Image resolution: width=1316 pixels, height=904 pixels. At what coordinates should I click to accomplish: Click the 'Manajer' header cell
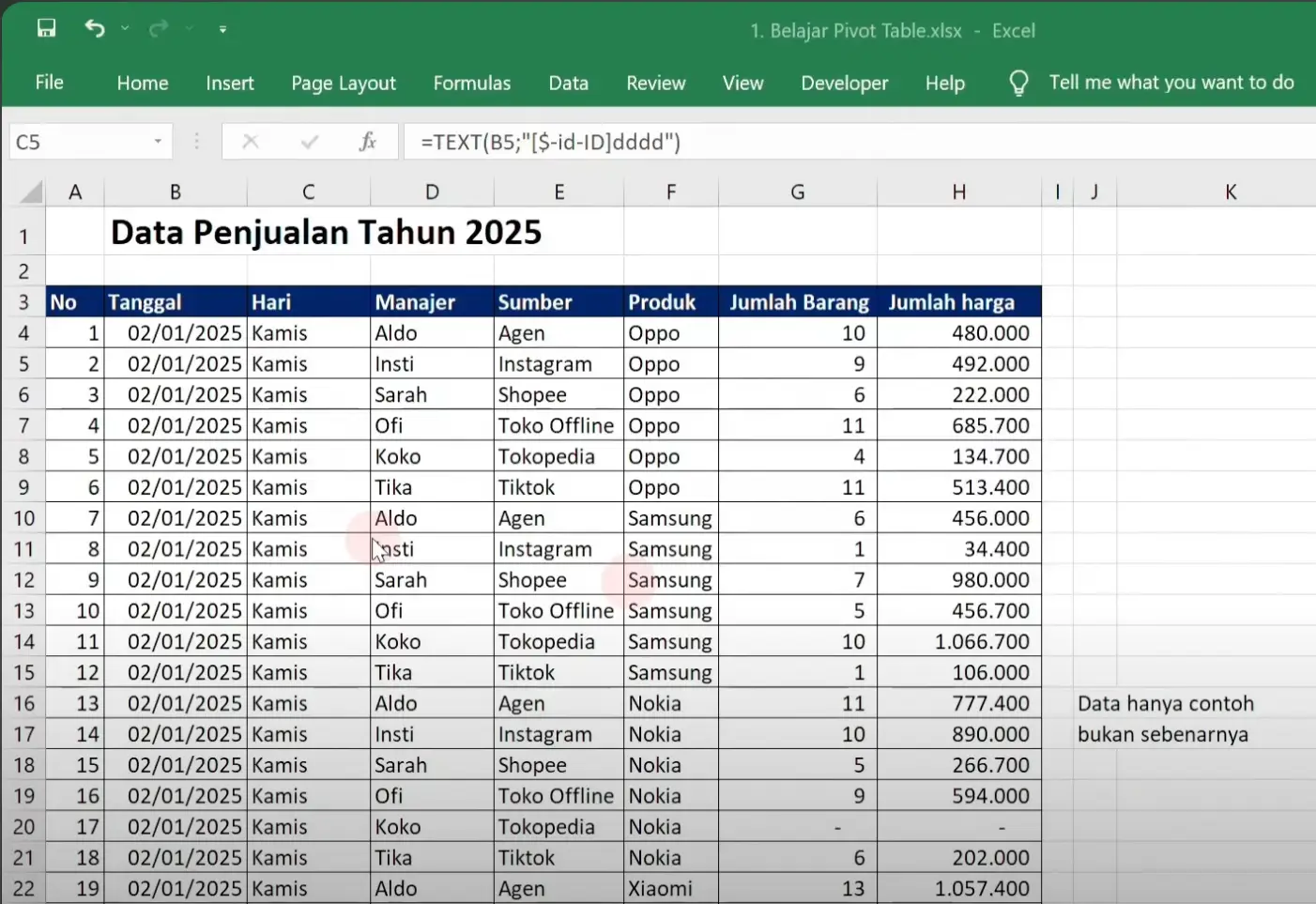coord(432,302)
